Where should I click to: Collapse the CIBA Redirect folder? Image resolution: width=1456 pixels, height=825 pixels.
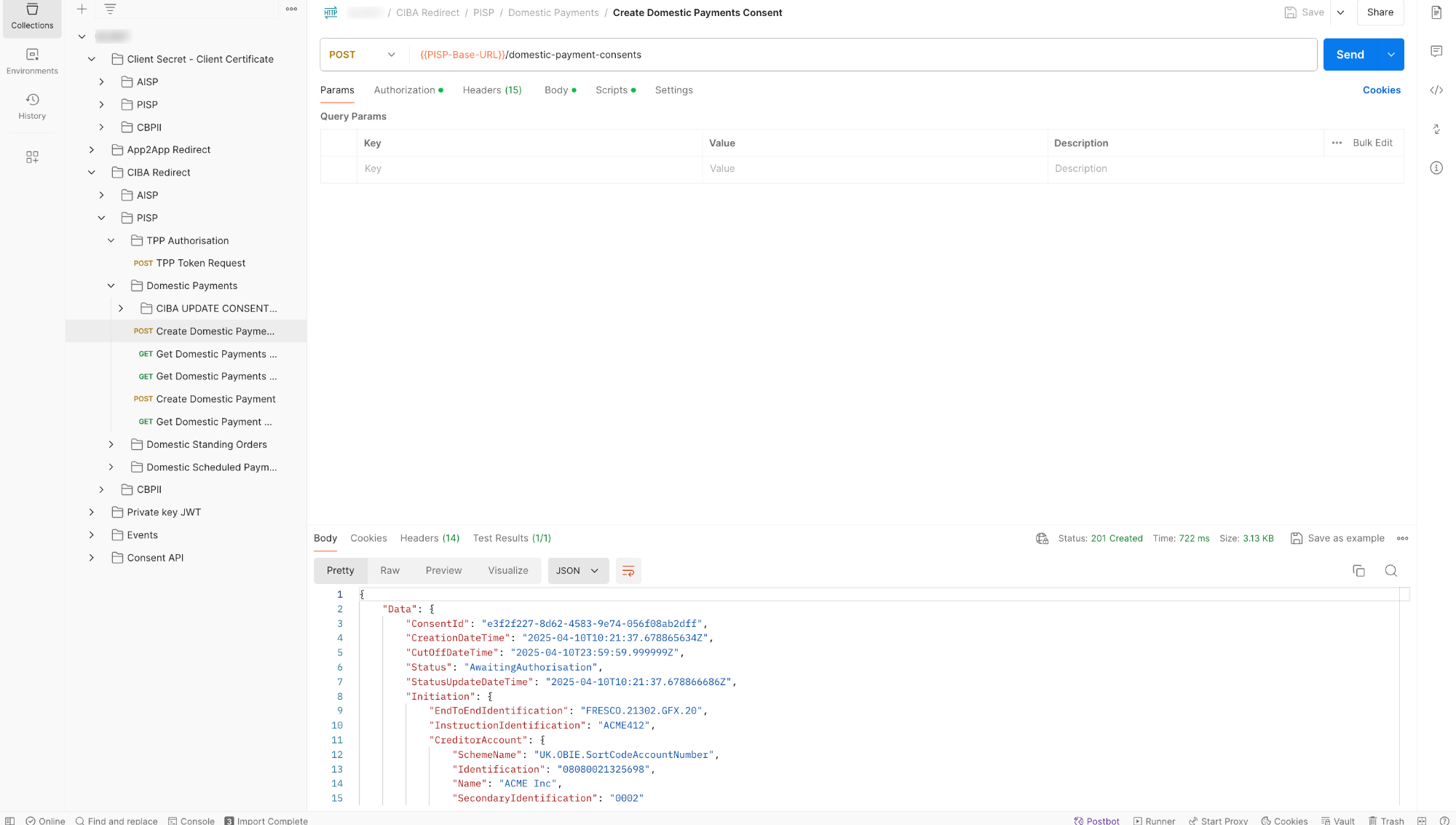click(x=92, y=173)
